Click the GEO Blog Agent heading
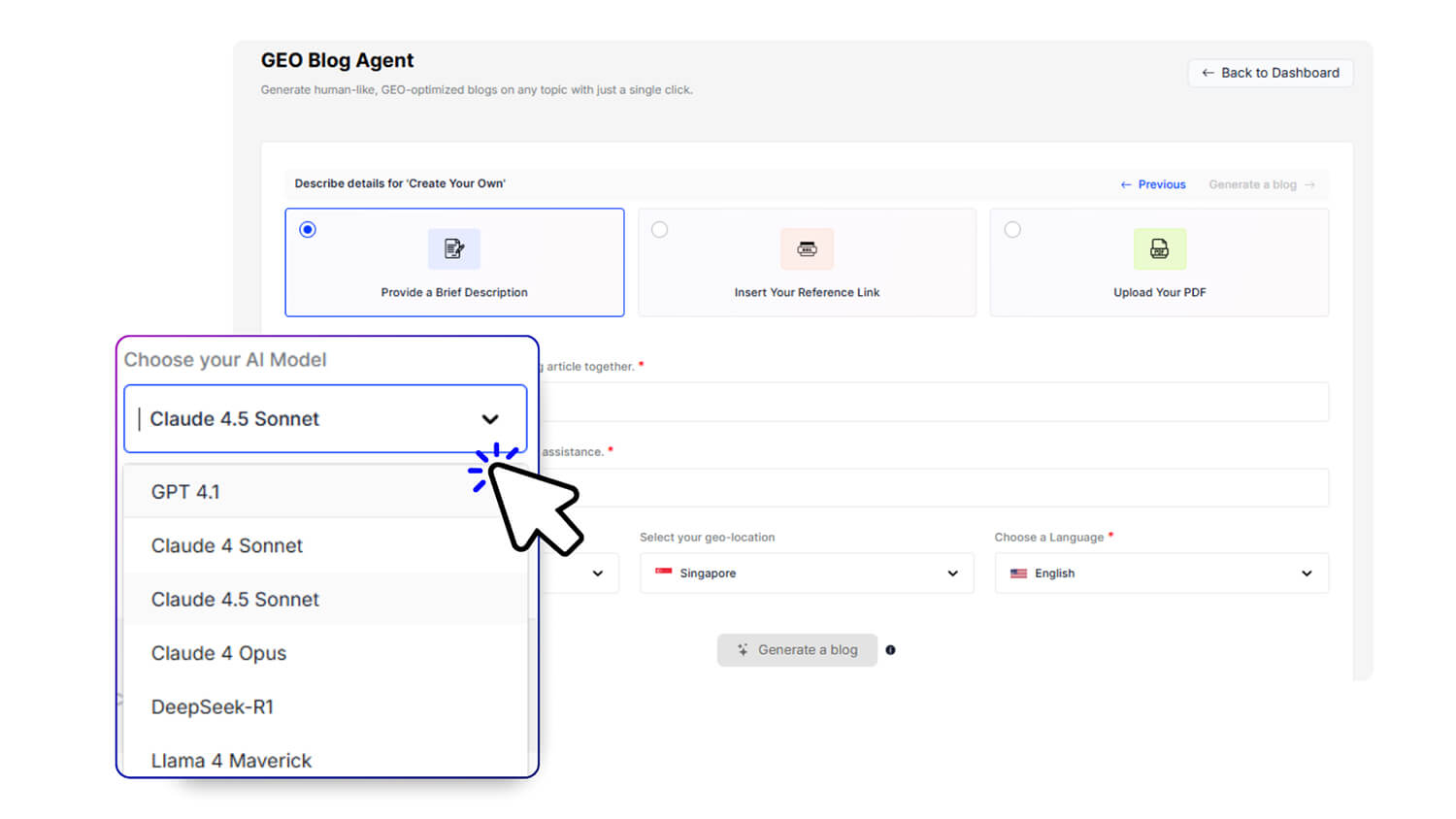 337,60
